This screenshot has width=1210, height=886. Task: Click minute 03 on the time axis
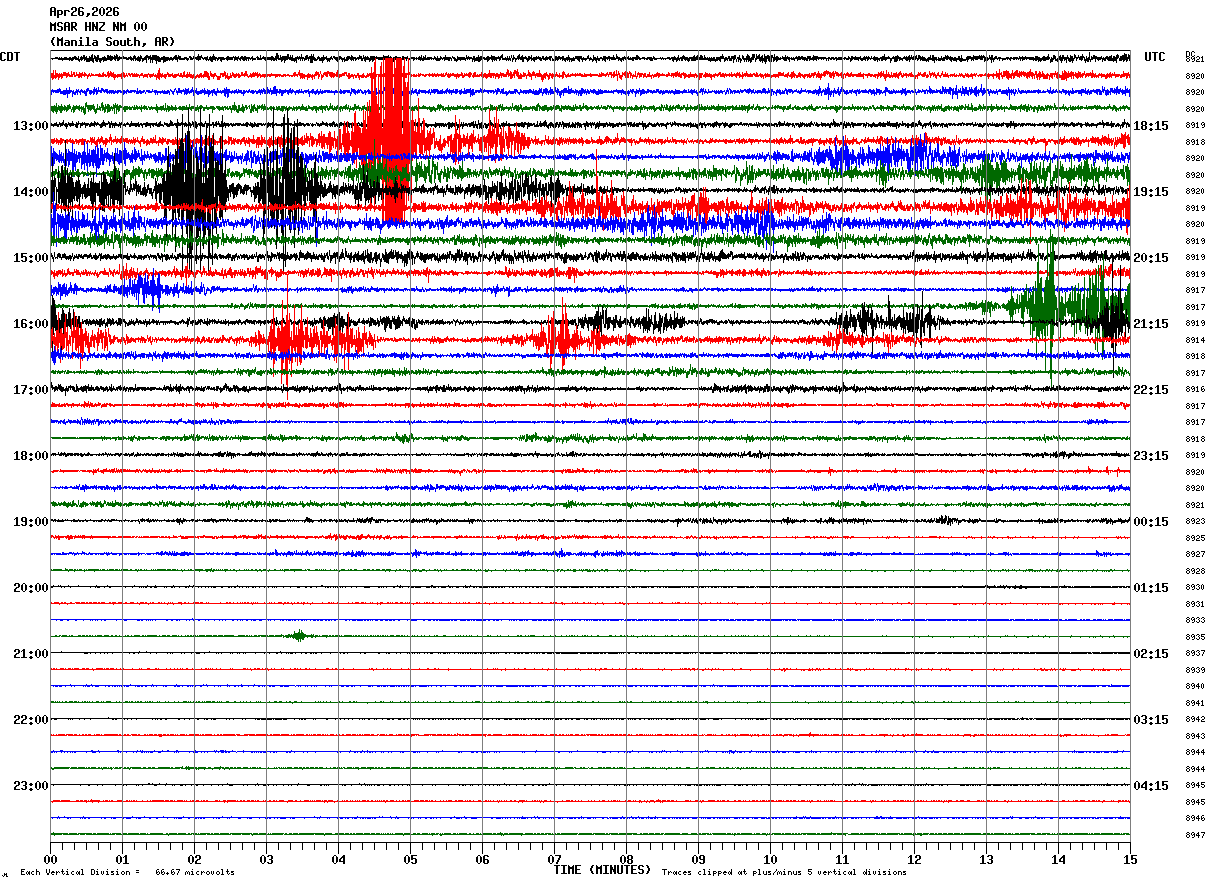point(266,859)
